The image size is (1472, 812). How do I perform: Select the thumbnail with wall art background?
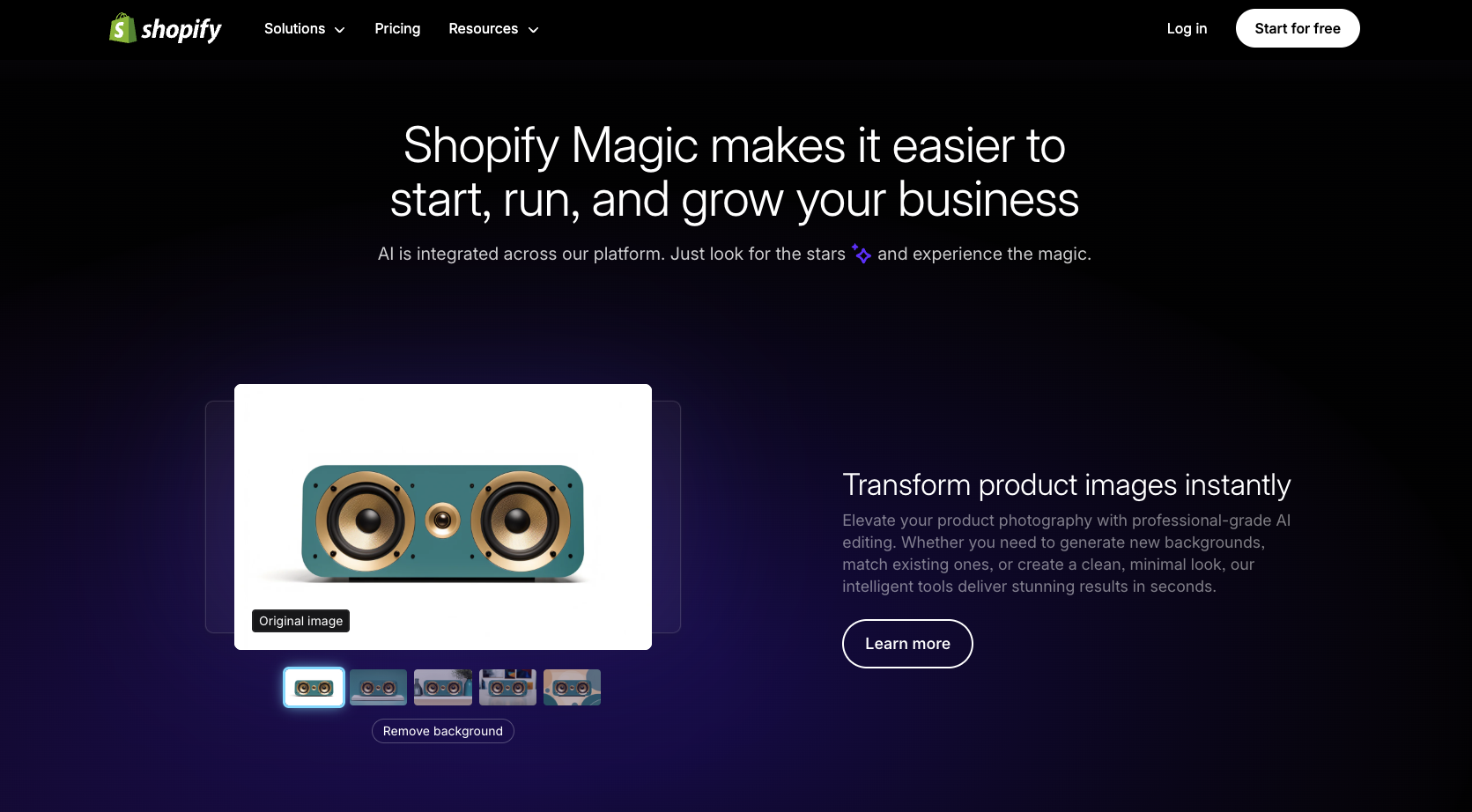tap(507, 687)
